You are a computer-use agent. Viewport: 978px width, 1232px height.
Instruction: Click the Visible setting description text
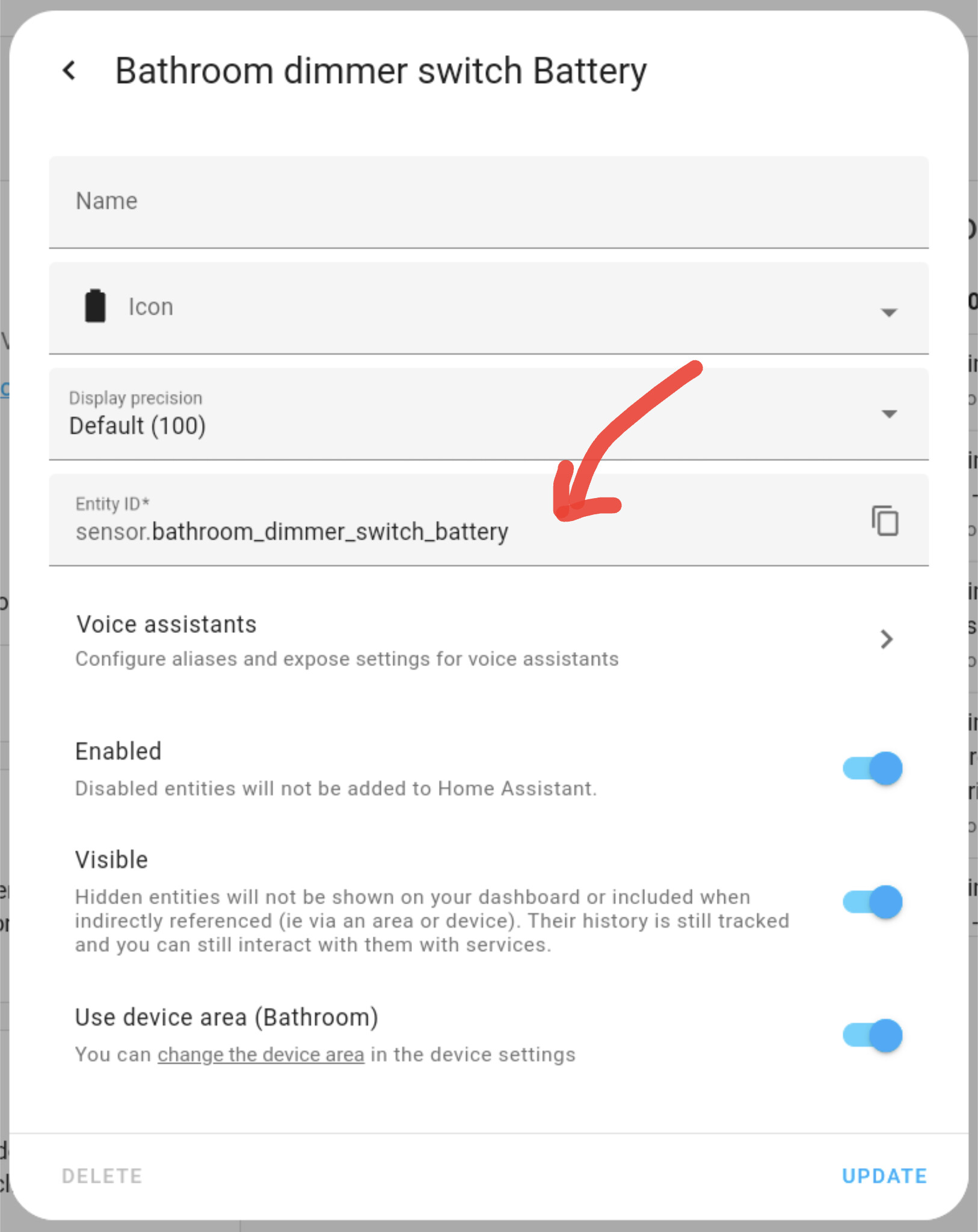click(x=432, y=921)
